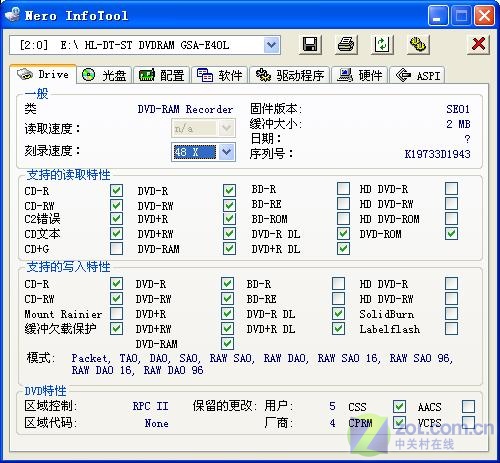Toggle 缓冲欠载保护 checkbox

coord(116,329)
